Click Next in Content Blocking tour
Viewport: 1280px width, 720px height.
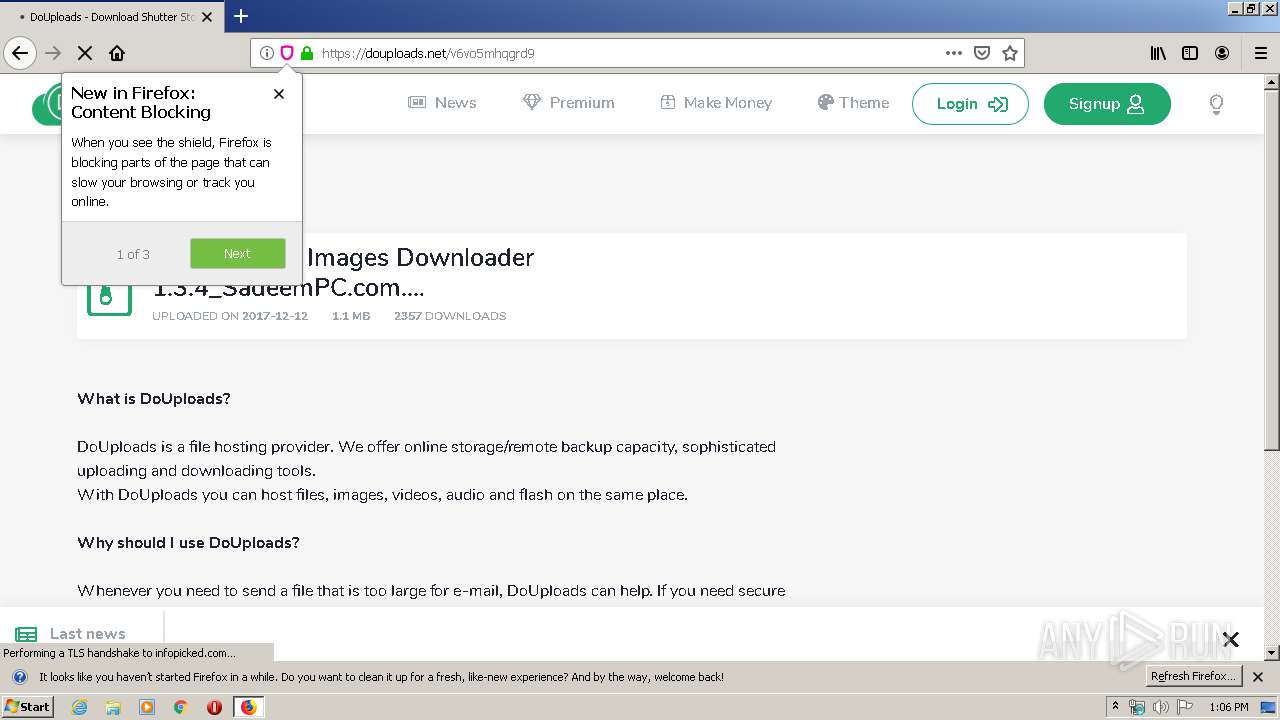tap(238, 253)
